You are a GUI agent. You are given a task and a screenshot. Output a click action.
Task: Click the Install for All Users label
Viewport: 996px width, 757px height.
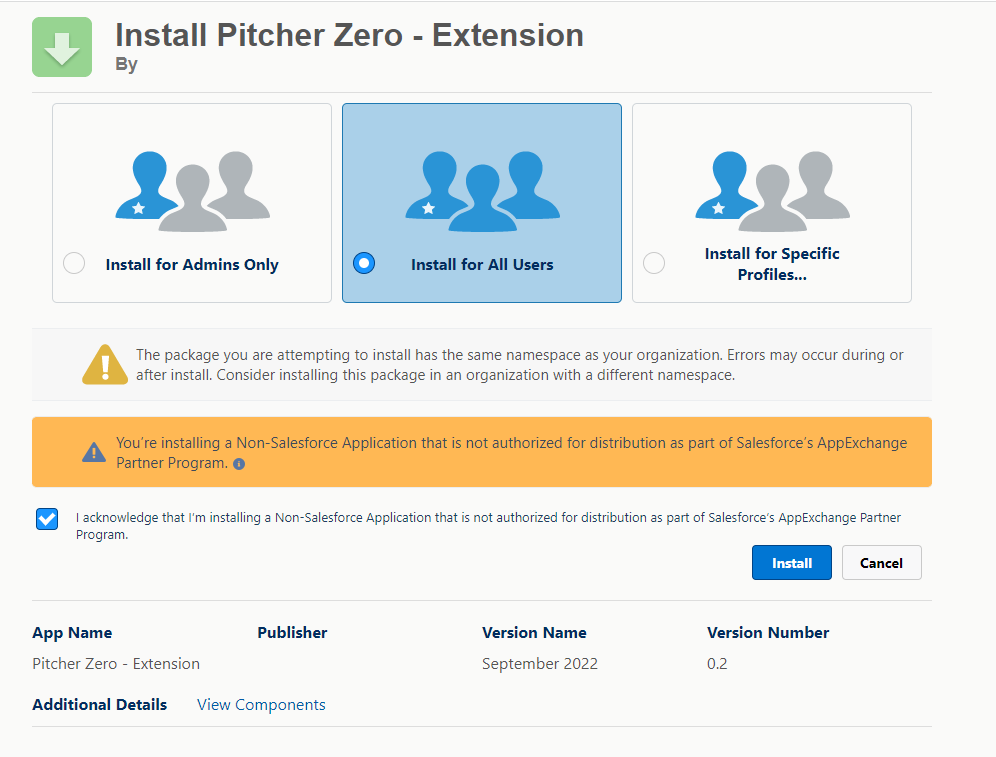click(x=482, y=265)
